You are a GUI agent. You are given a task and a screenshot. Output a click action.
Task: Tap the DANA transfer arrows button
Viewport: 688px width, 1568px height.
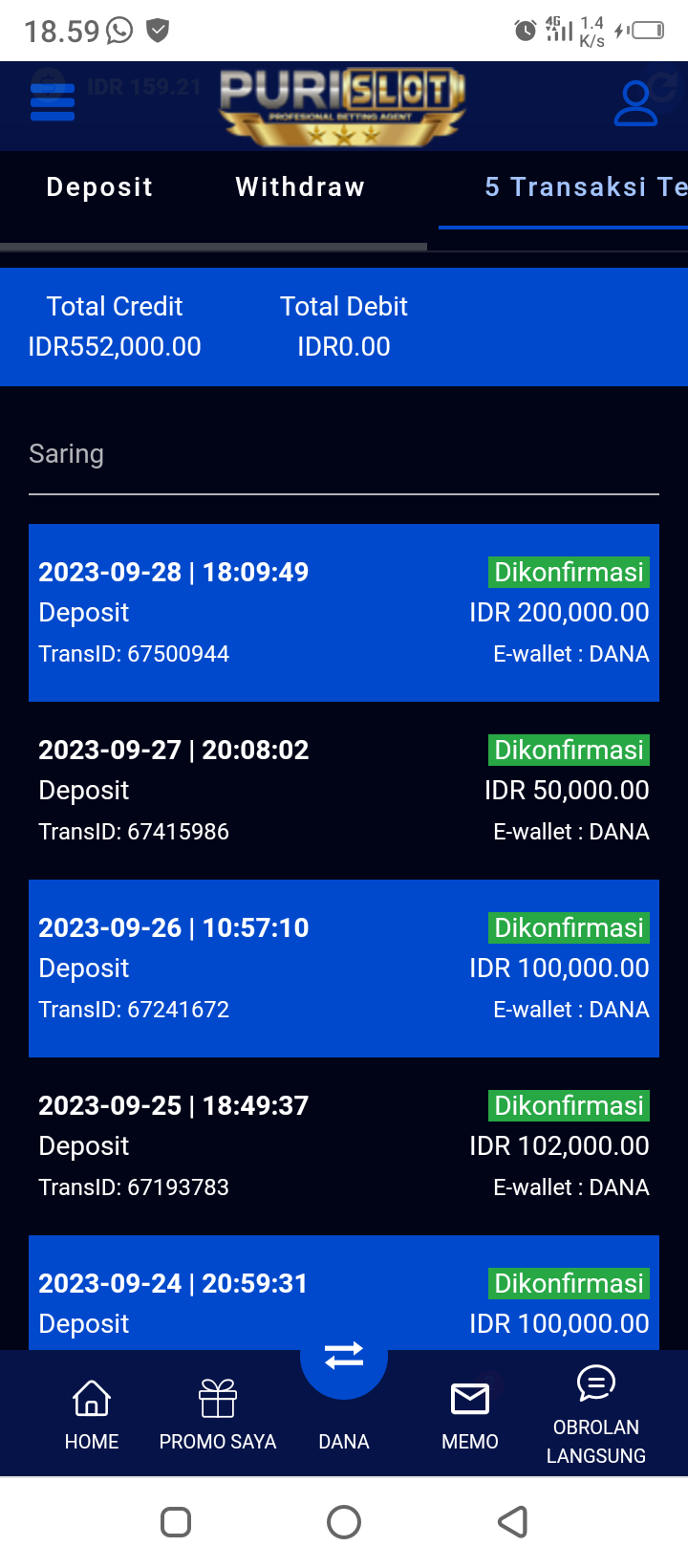pos(344,1357)
